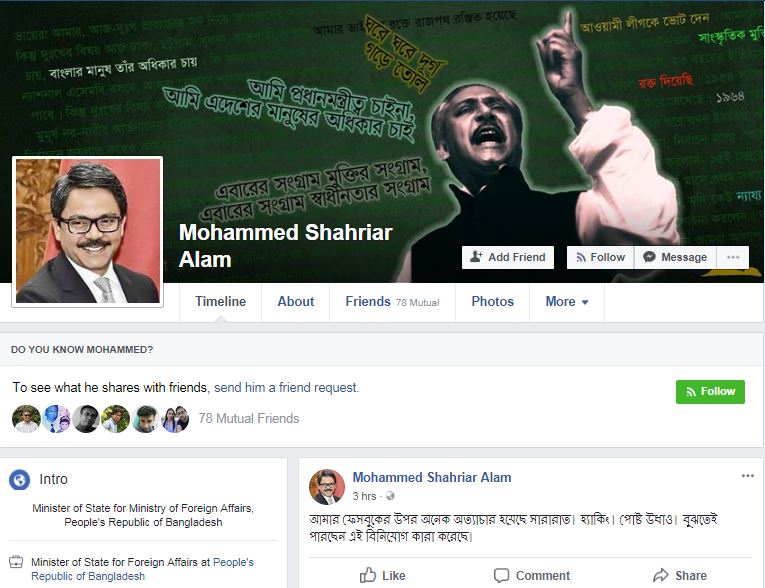Image resolution: width=765 pixels, height=588 pixels.
Task: Click the Share arrow icon on post
Action: click(661, 575)
